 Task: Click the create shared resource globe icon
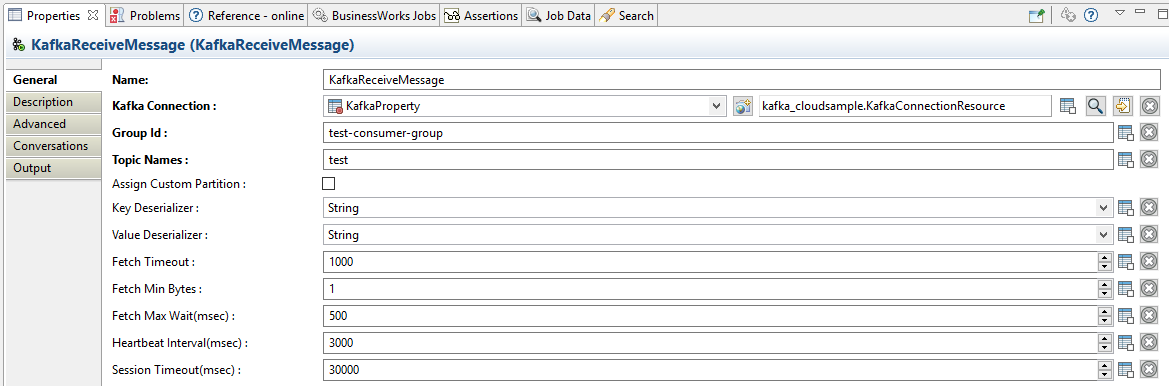[742, 107]
